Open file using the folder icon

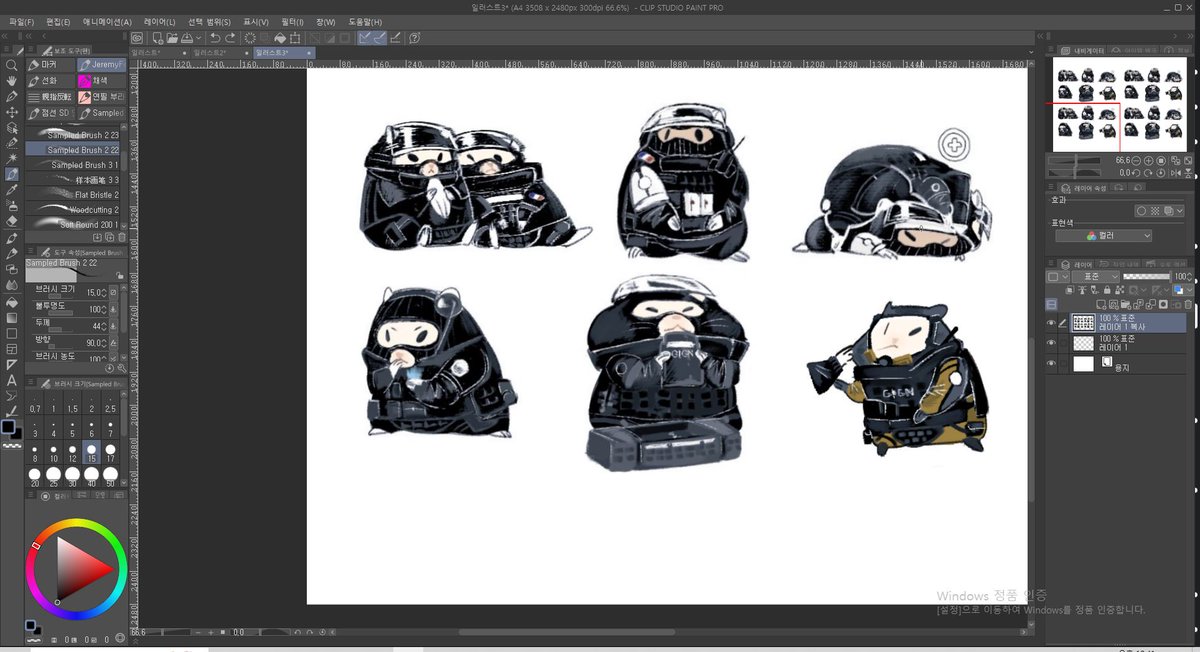(171, 38)
